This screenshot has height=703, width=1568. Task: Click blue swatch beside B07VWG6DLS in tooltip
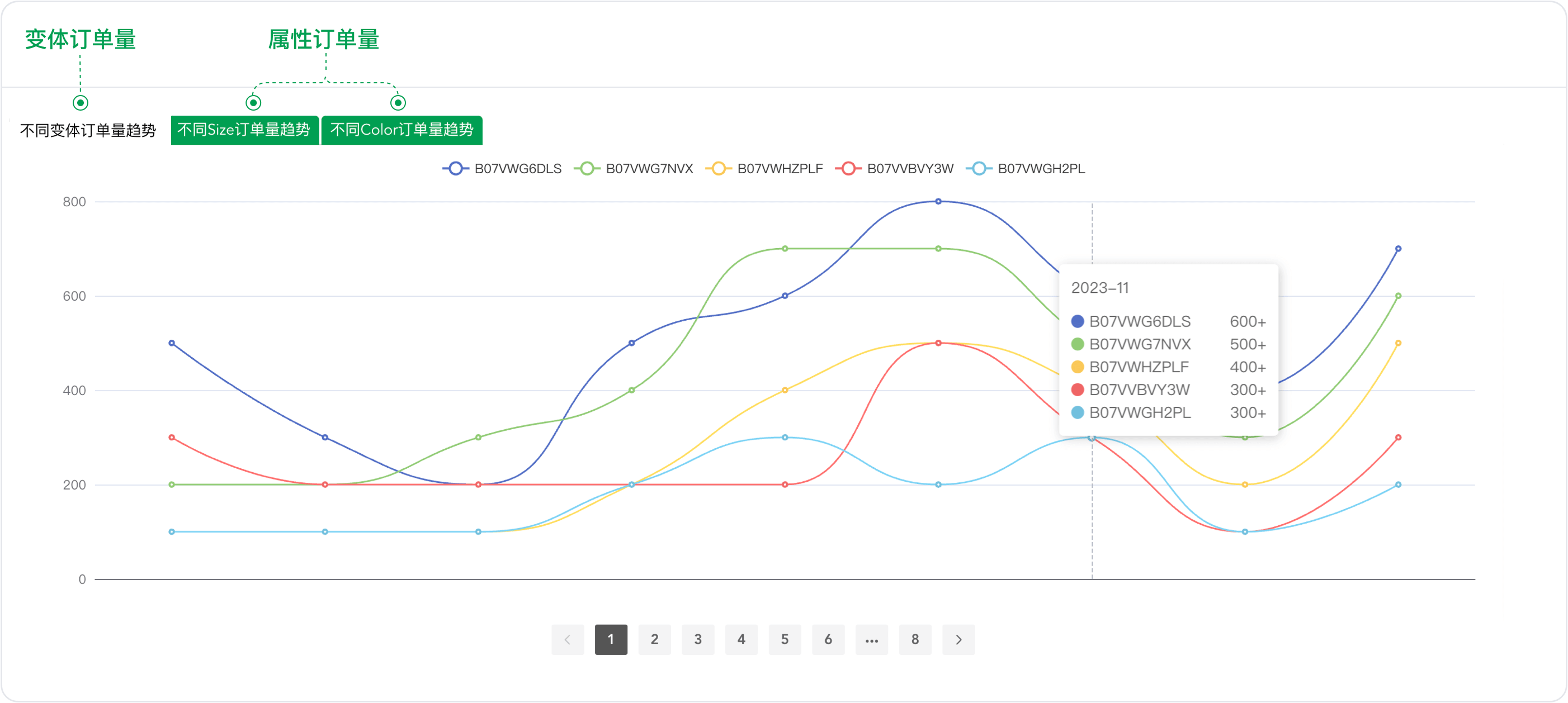(x=1078, y=321)
